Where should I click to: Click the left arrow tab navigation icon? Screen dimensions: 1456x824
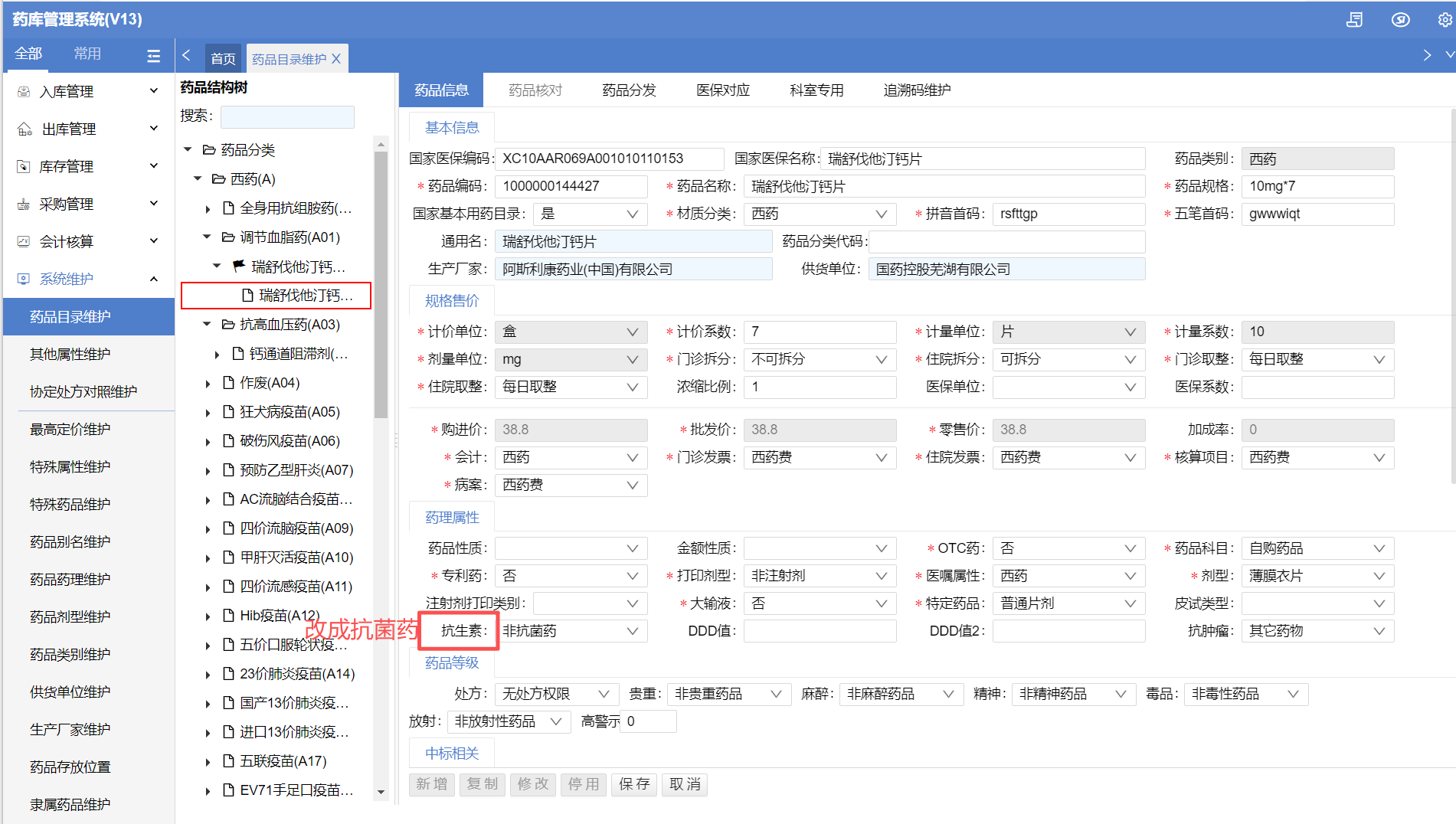186,55
